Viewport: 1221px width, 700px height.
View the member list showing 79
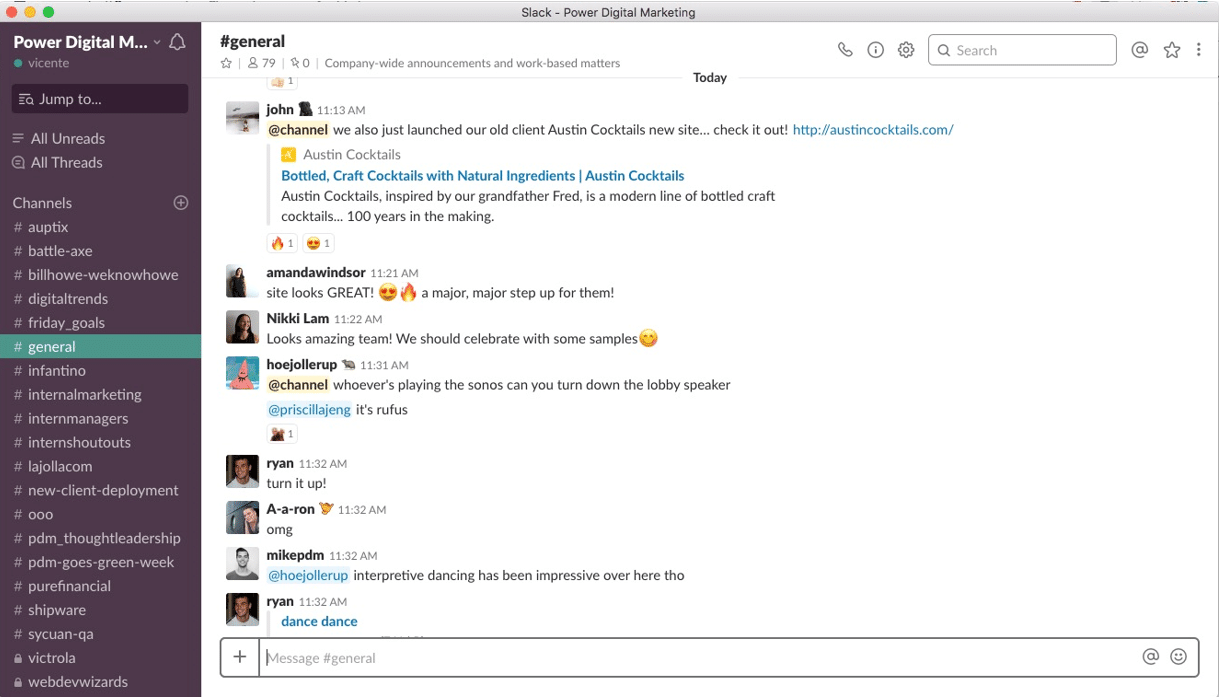(262, 63)
